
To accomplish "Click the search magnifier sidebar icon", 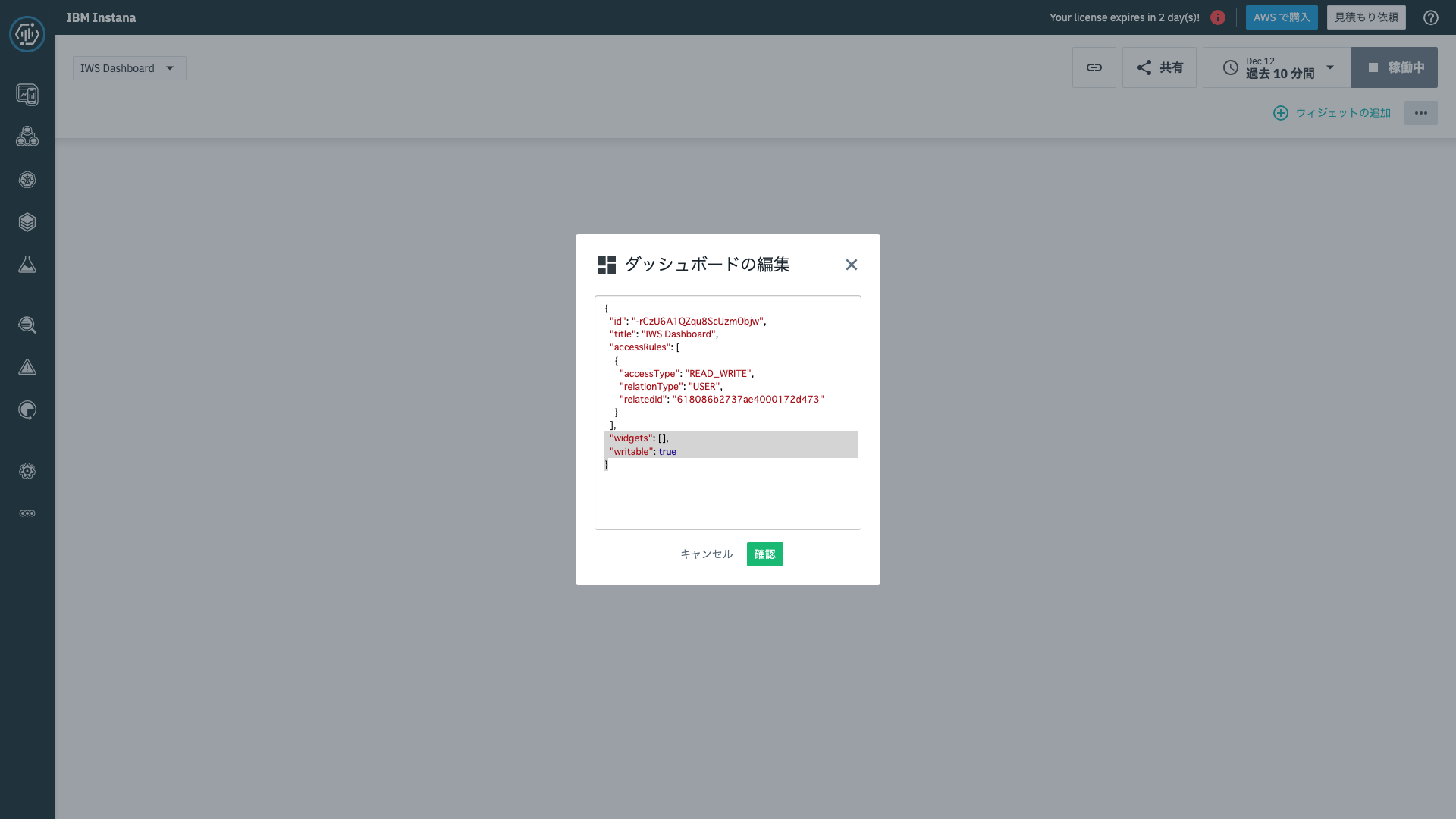I will [x=27, y=325].
